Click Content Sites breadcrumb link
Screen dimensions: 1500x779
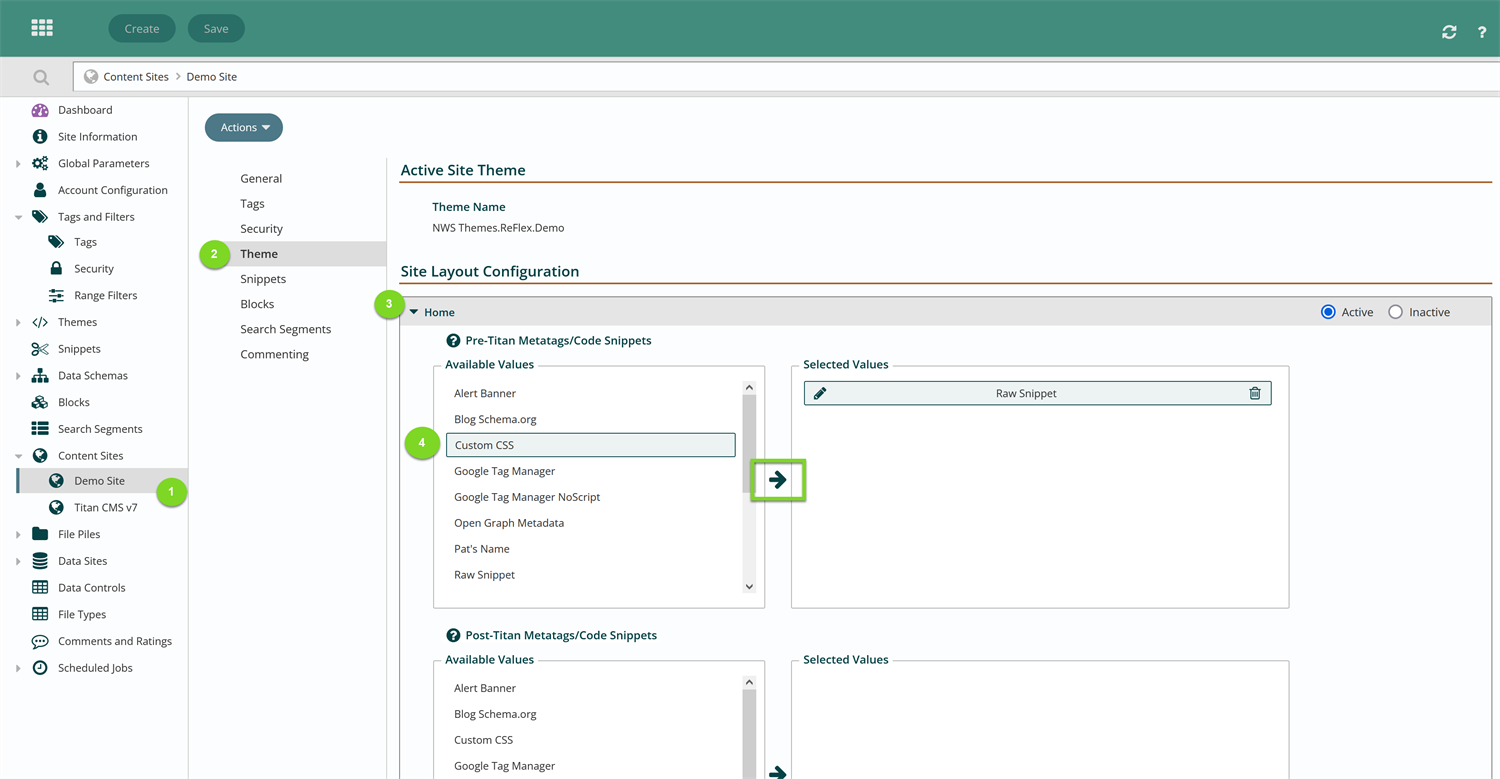pyautogui.click(x=136, y=77)
